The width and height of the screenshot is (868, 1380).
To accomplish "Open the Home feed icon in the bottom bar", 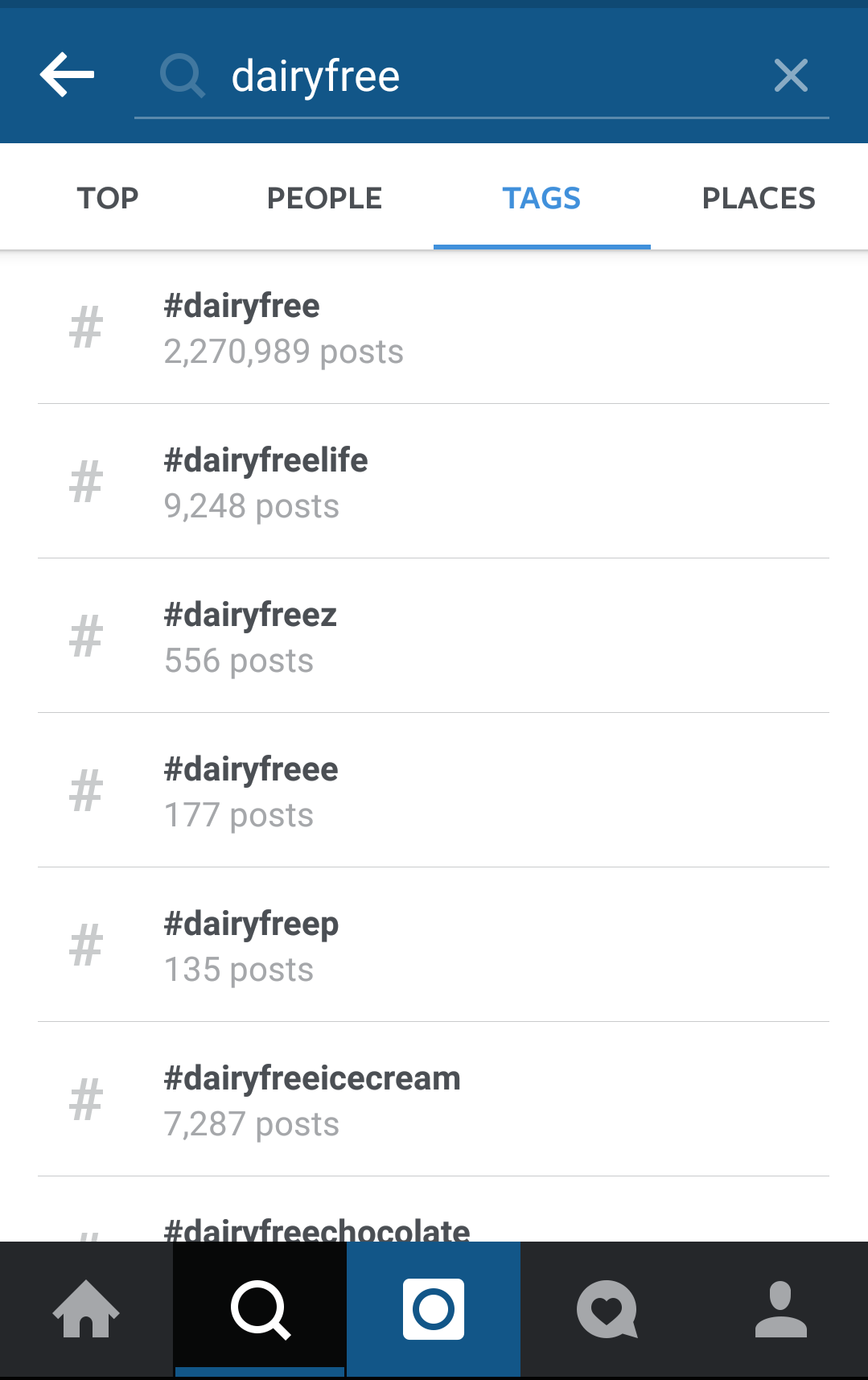I will click(x=86, y=1309).
